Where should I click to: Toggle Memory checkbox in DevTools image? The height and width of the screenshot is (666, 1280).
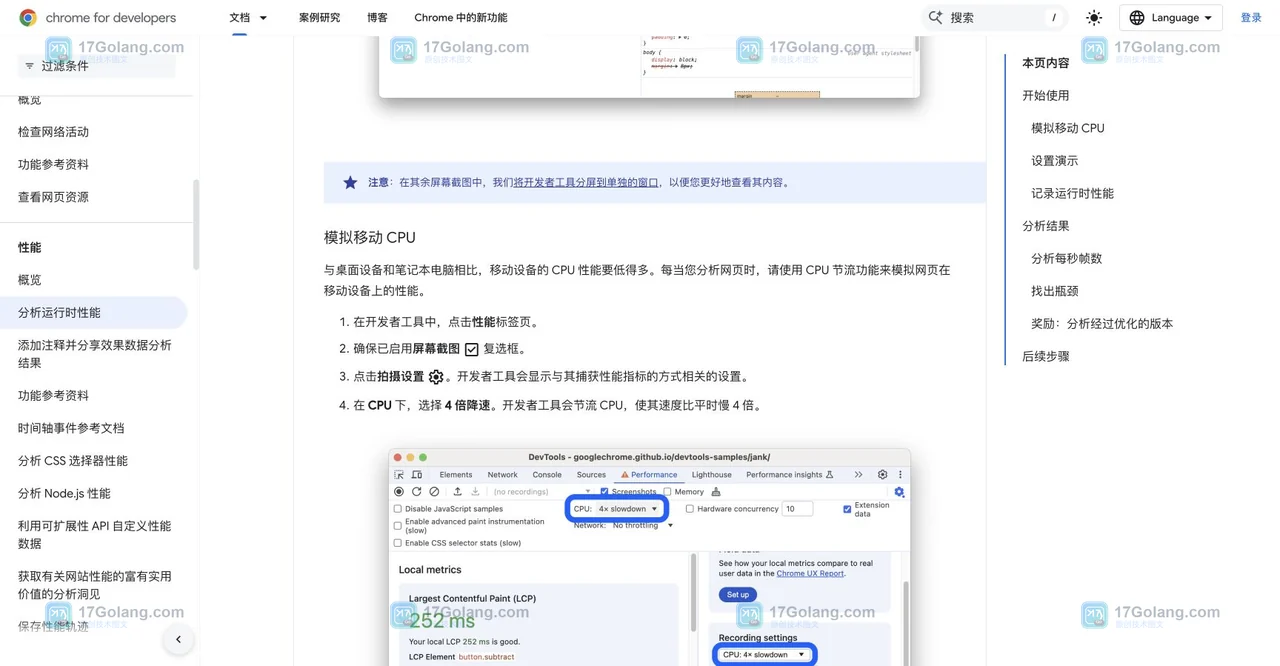667,492
